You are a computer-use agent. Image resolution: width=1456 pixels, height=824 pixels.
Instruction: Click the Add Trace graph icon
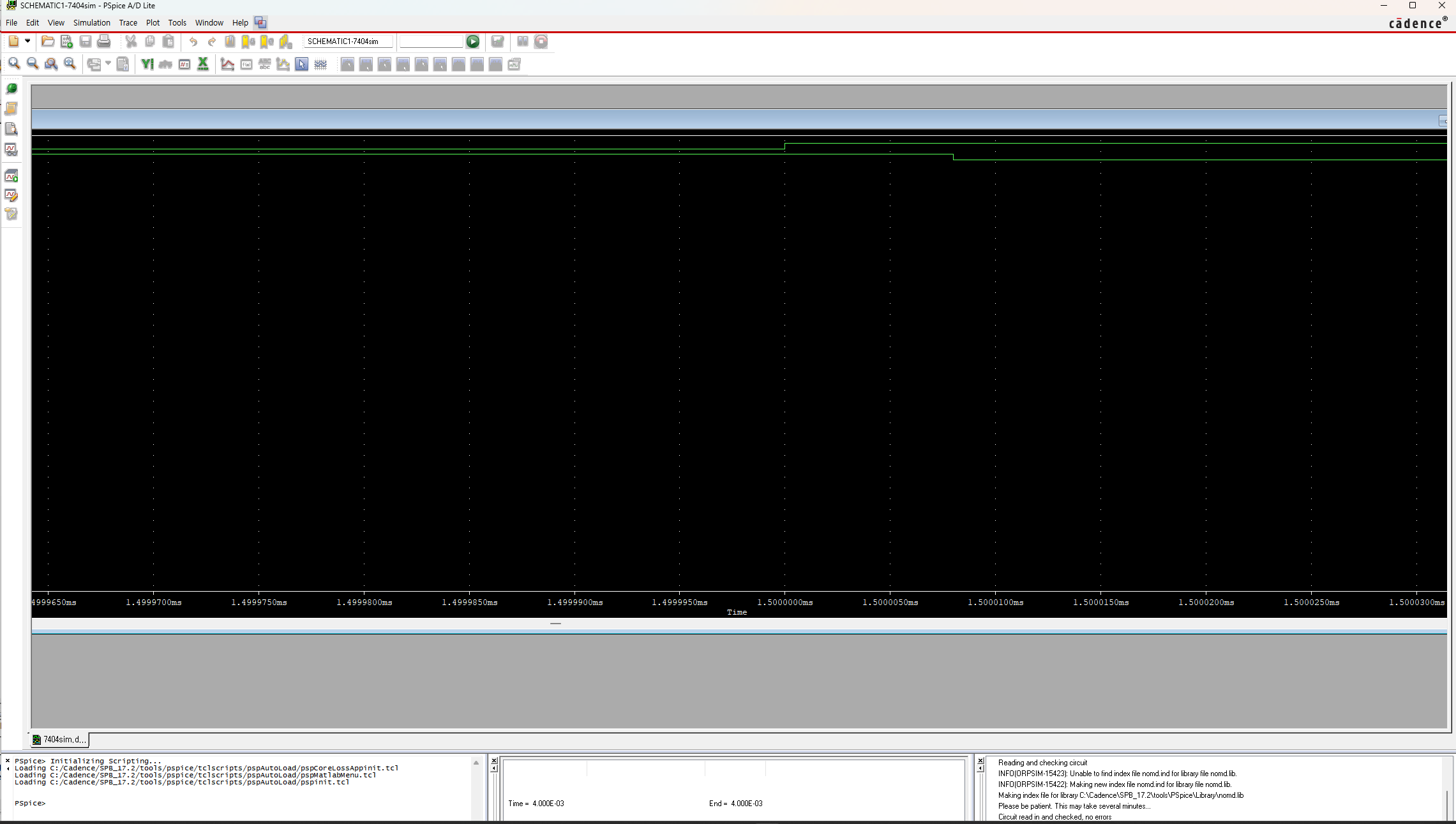[x=227, y=64]
